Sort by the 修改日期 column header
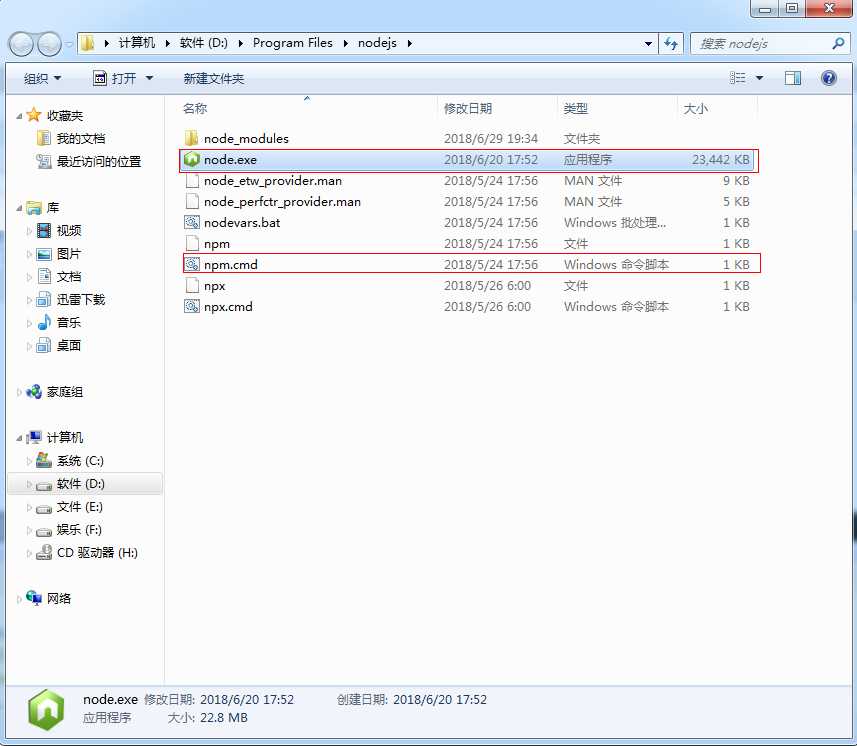This screenshot has height=746, width=857. (x=497, y=108)
